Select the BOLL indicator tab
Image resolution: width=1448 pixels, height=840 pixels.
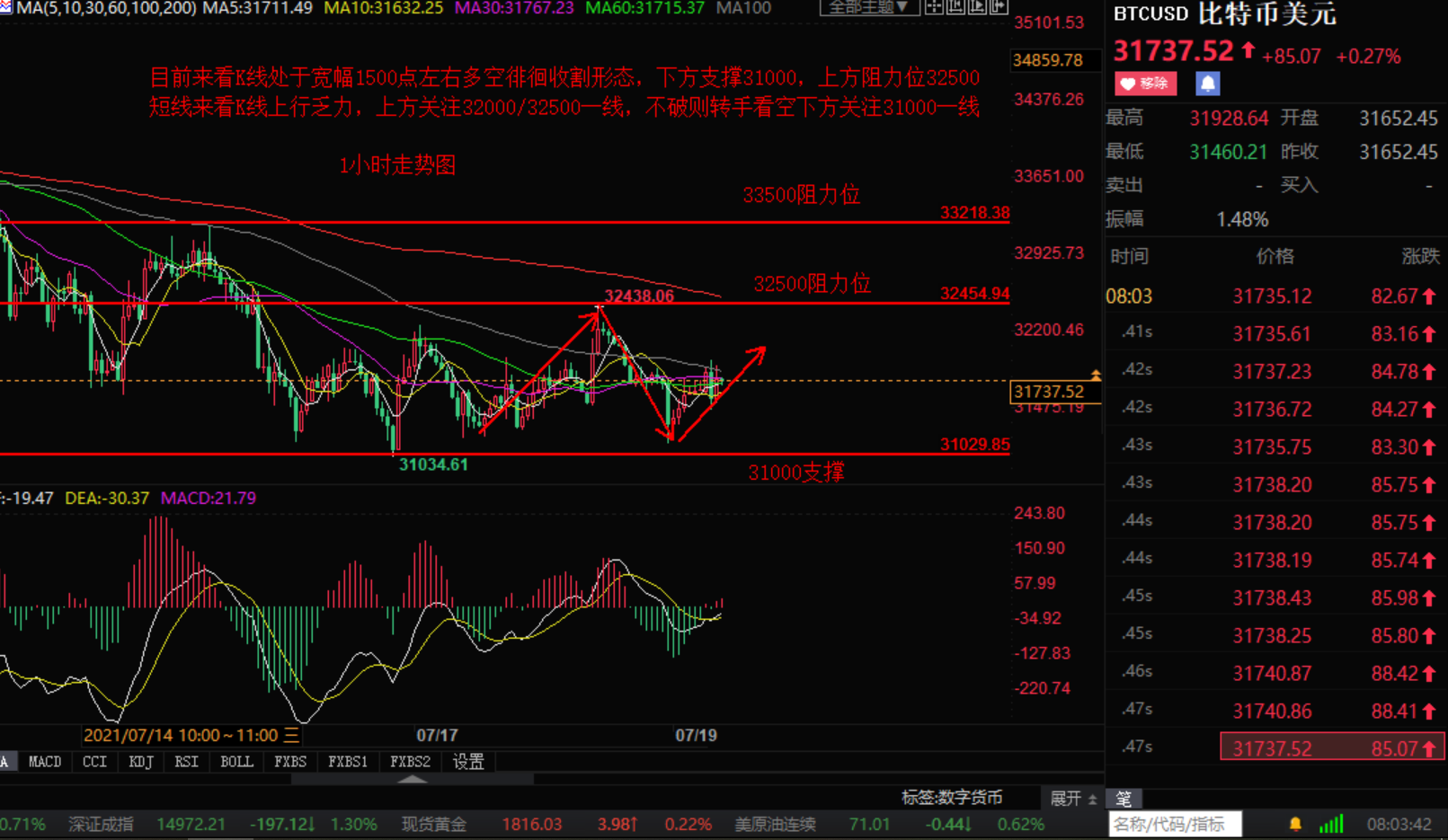(x=236, y=762)
